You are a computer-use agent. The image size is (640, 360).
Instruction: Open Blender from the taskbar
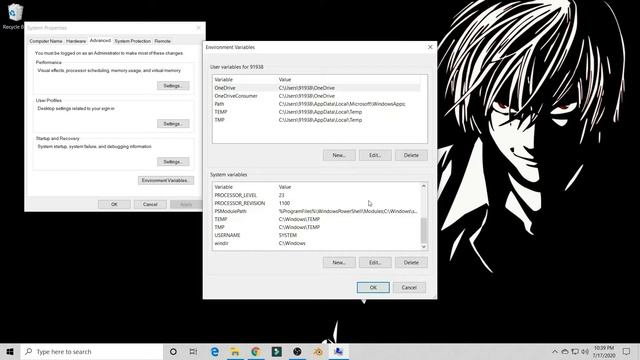pos(318,351)
